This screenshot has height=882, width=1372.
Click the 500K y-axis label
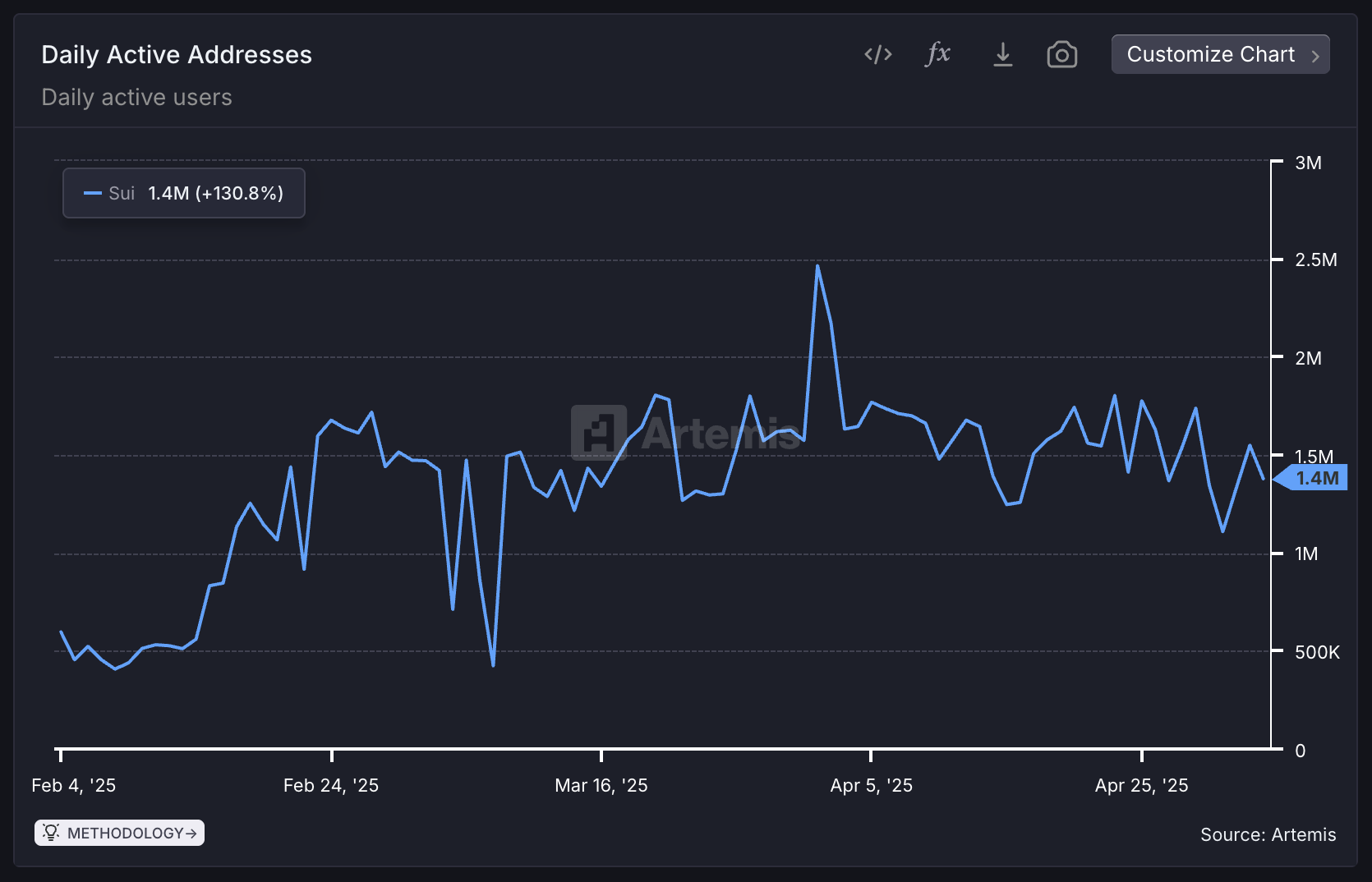point(1317,652)
